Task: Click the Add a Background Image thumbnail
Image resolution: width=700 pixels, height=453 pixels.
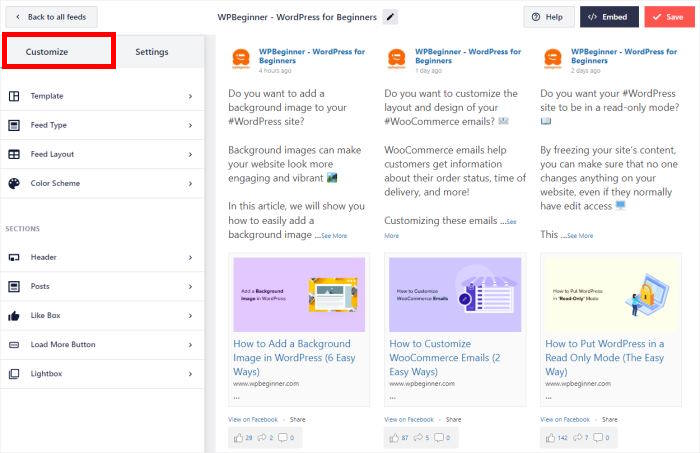Action: [x=299, y=295]
